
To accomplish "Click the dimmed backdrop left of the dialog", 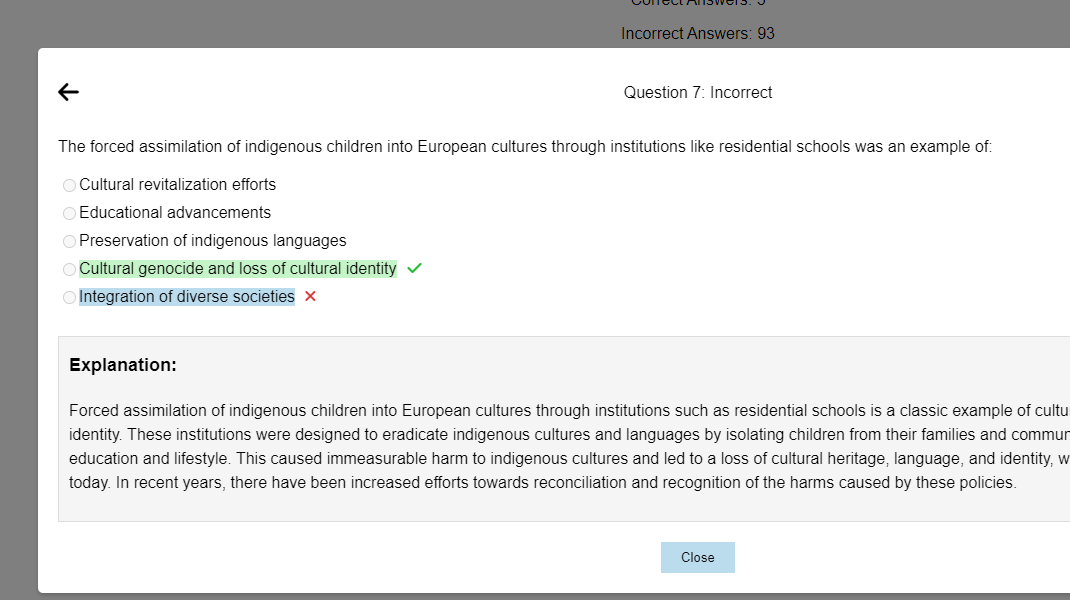I will coord(18,300).
